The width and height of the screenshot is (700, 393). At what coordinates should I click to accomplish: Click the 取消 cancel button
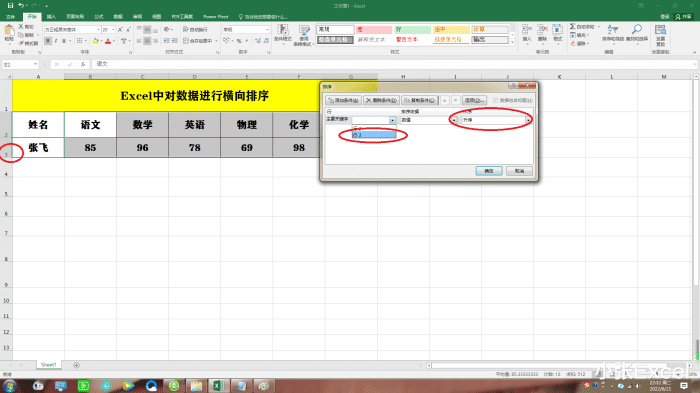click(519, 171)
